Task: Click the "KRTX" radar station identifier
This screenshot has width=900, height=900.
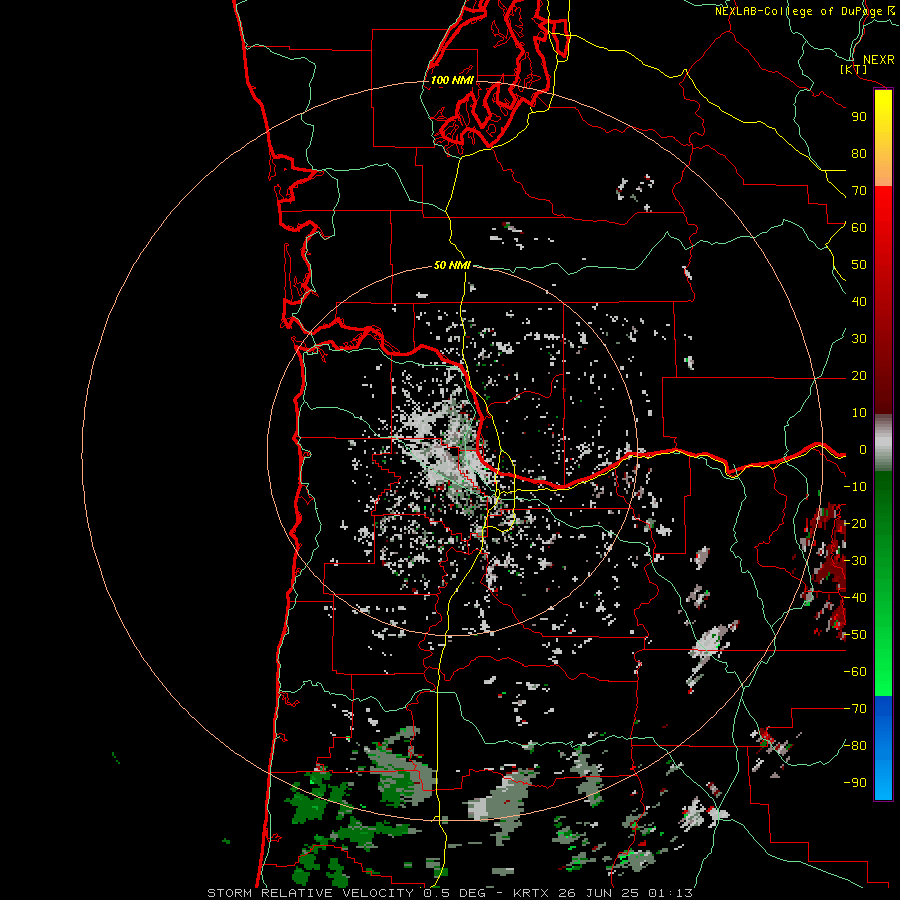Action: pyautogui.click(x=532, y=893)
